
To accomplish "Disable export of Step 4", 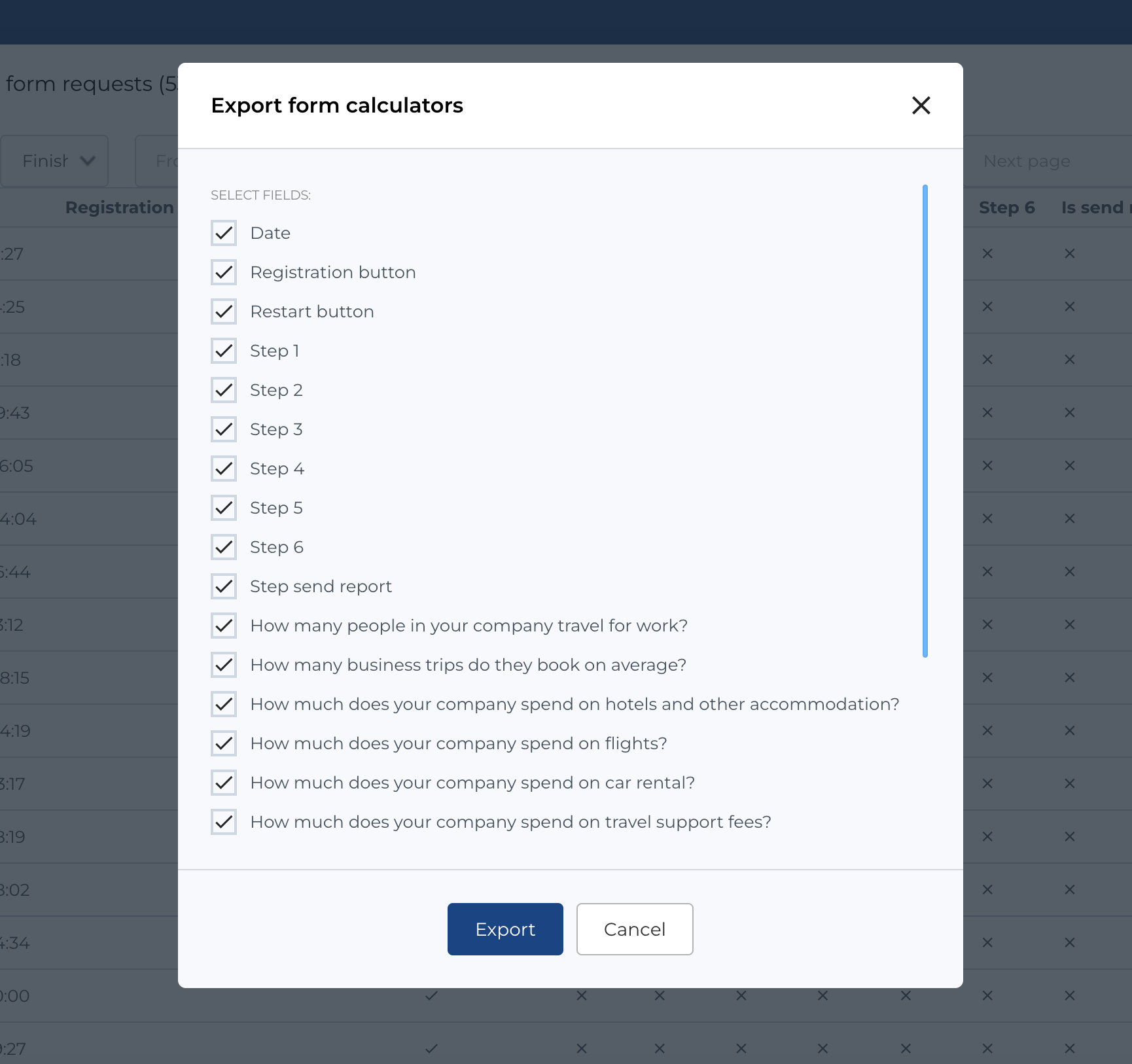I will (x=223, y=469).
